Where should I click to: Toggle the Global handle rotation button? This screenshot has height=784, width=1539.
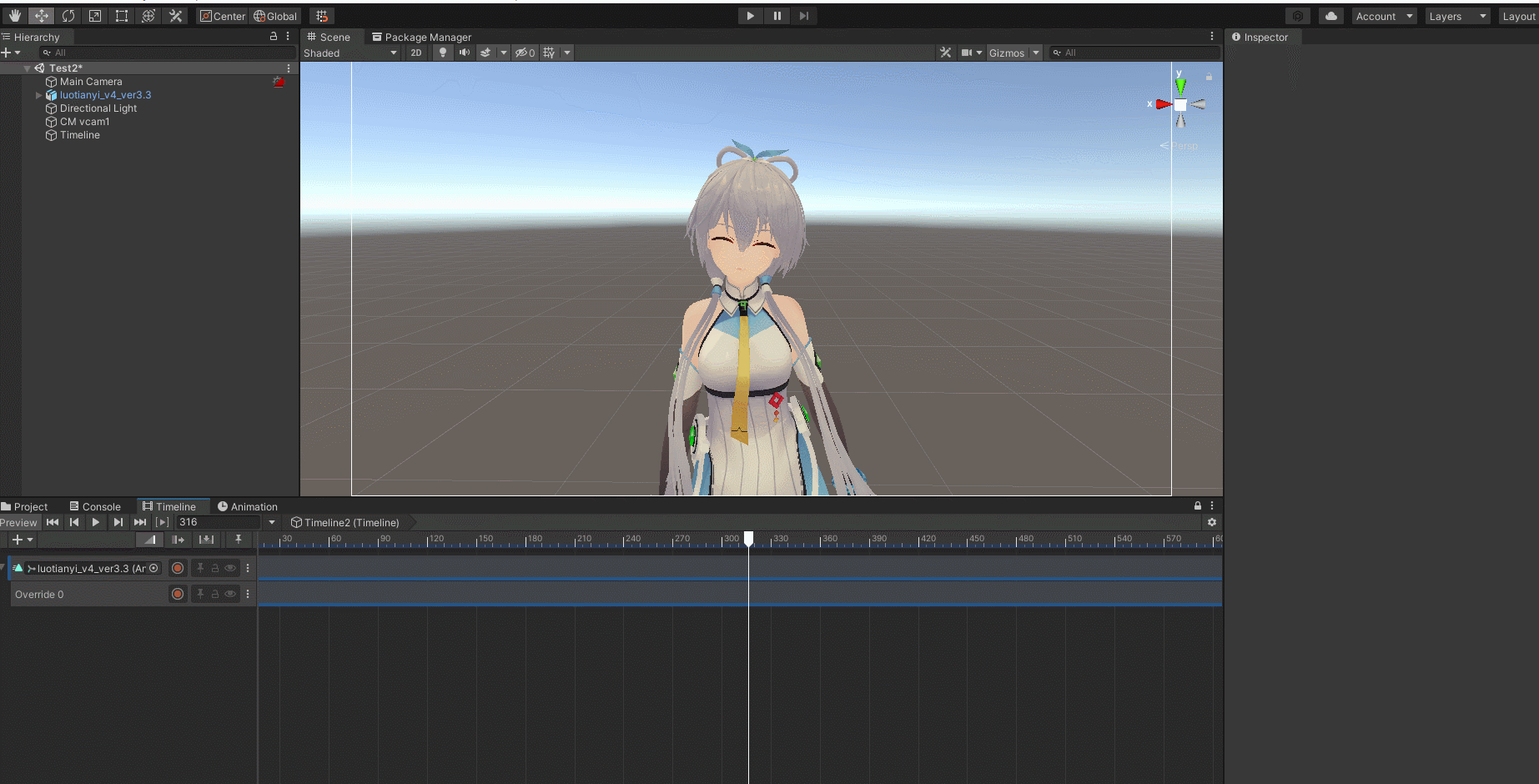275,16
